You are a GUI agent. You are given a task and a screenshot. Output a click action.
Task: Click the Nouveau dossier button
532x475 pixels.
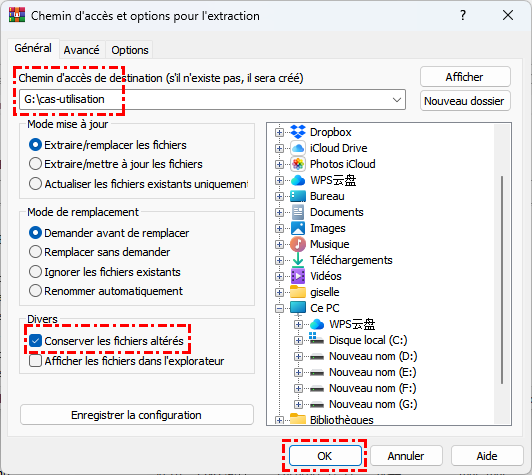click(x=465, y=101)
